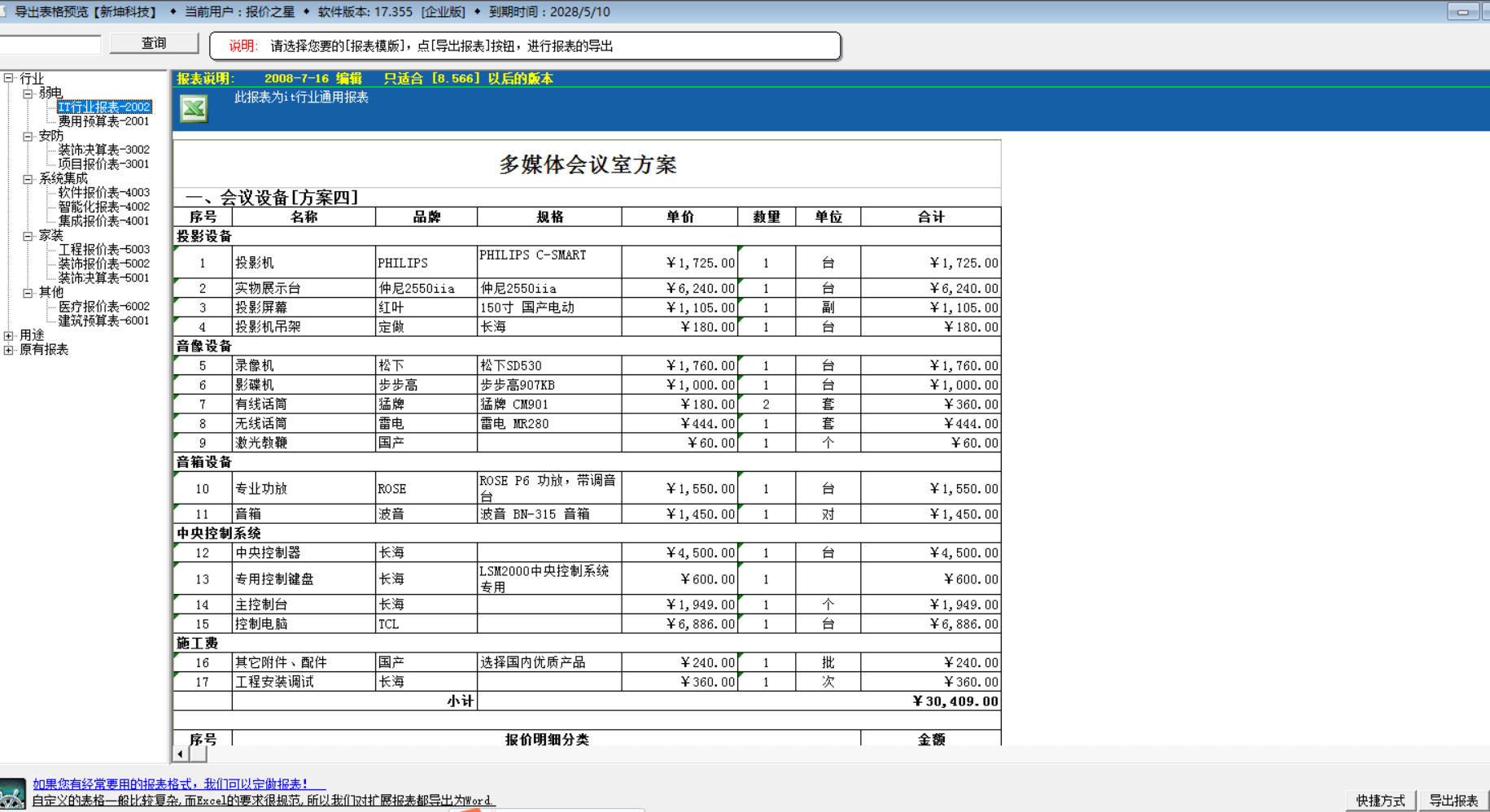Click the 工程安装调试 name cell
1490x812 pixels.
(x=304, y=681)
